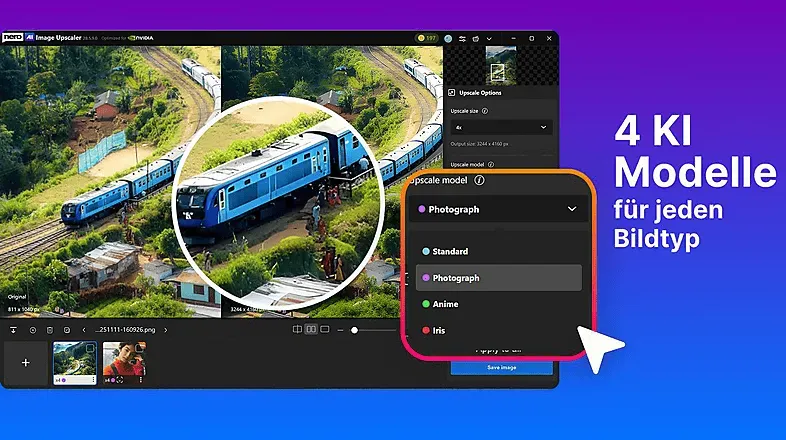Tick the checkbox on the portrait thumbnail

(140, 348)
